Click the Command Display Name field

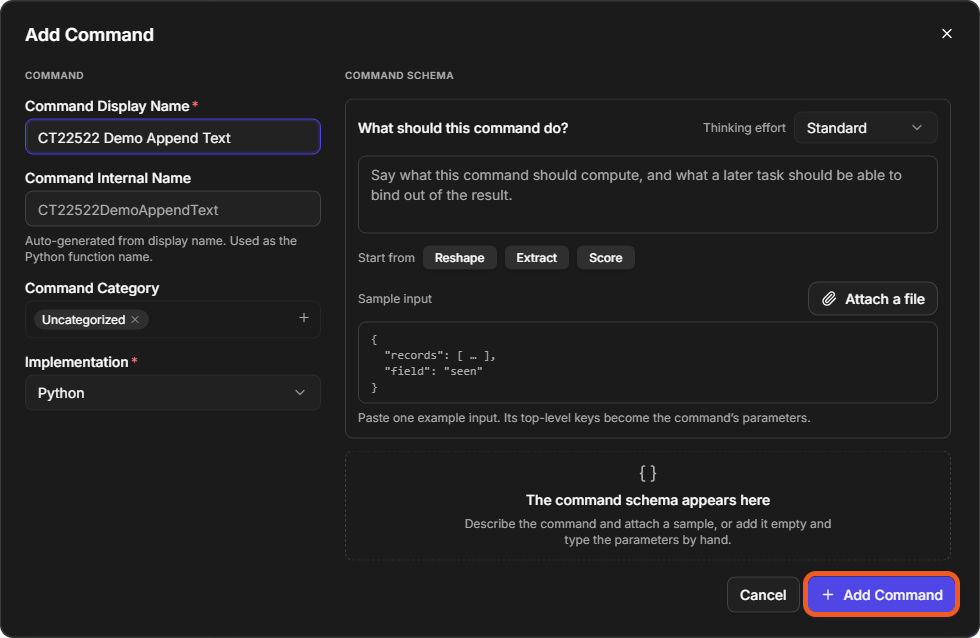pos(172,137)
